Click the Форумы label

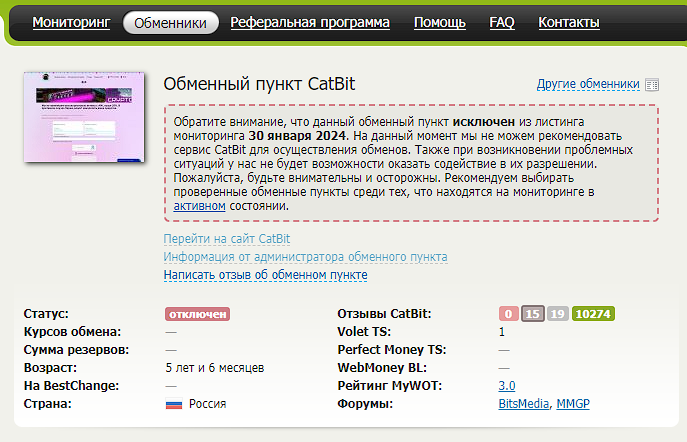coord(365,404)
